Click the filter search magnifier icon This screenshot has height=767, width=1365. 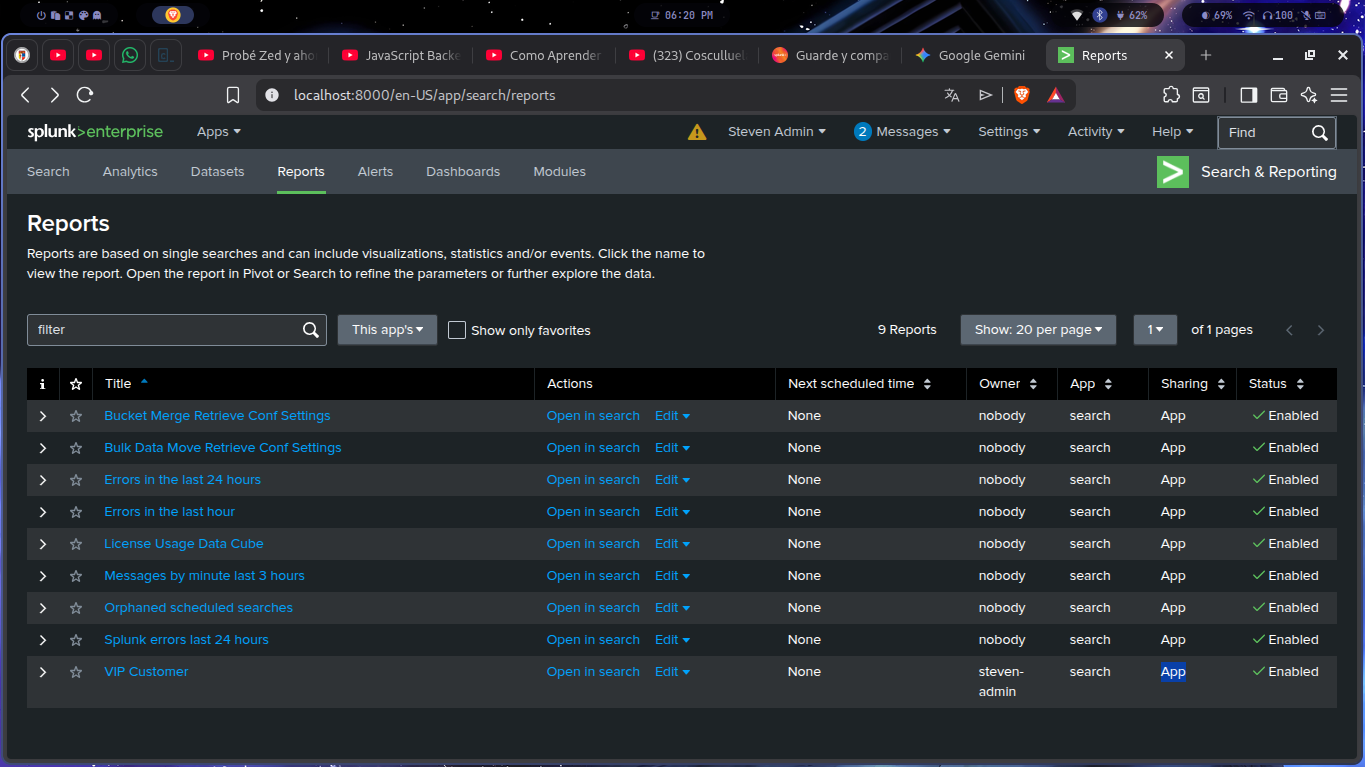[311, 330]
